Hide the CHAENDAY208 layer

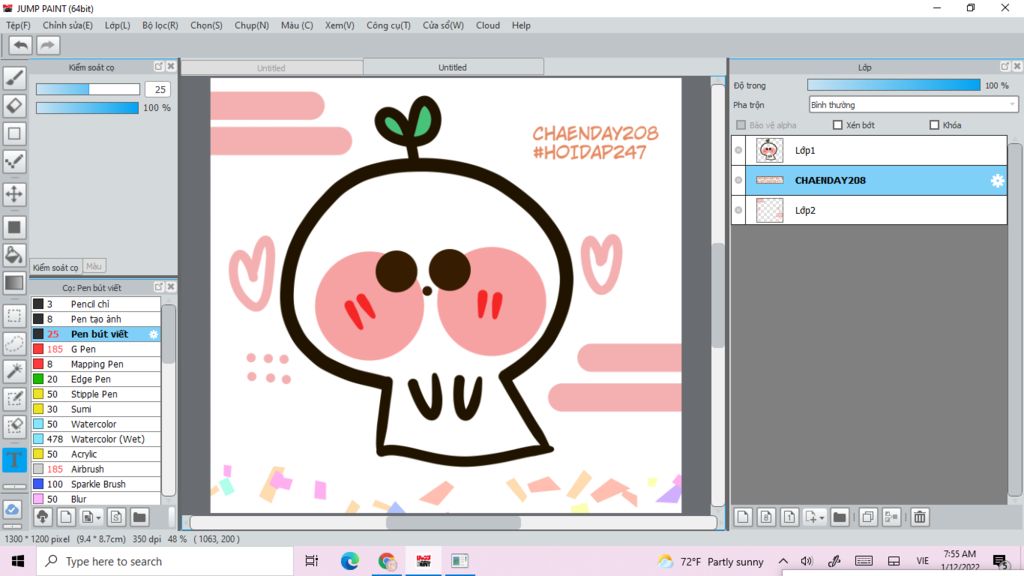tap(739, 180)
